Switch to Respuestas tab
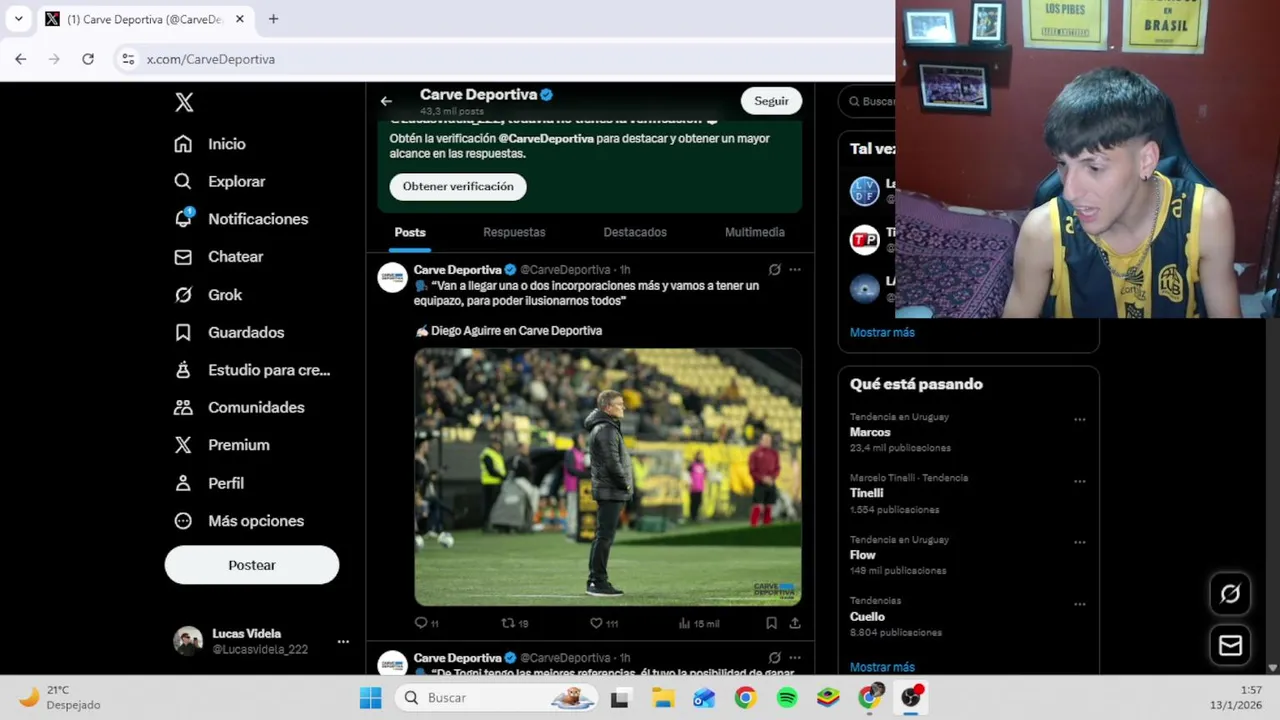The width and height of the screenshot is (1280, 720). pos(514,232)
